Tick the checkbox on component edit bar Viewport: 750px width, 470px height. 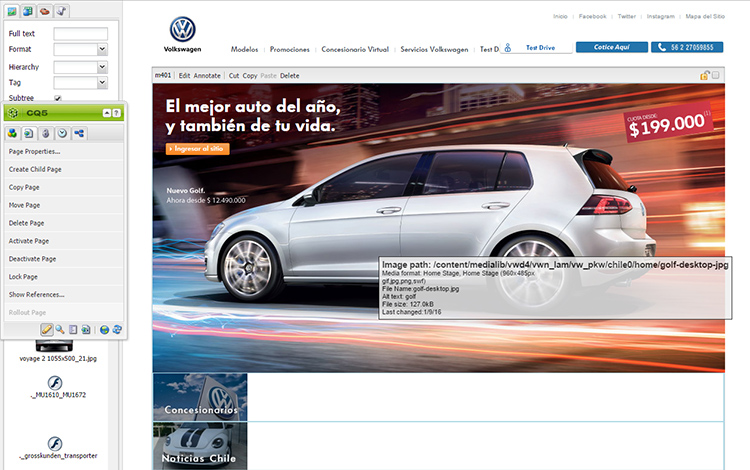point(717,75)
